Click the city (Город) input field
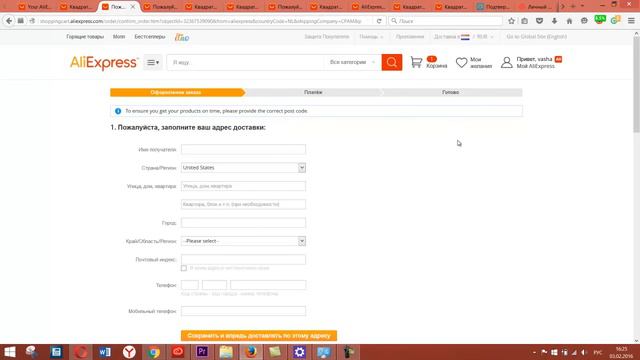This screenshot has height=360, width=640. pos(243,223)
